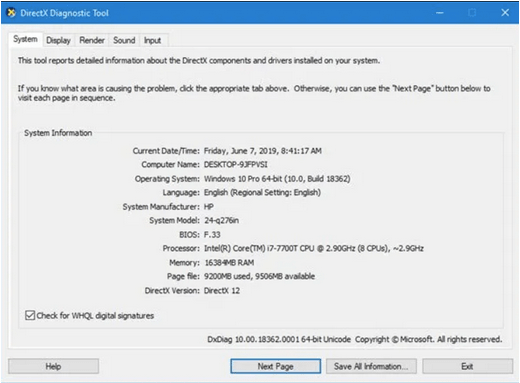Click the System Information group label
This screenshot has height=383, width=520.
tap(58, 133)
